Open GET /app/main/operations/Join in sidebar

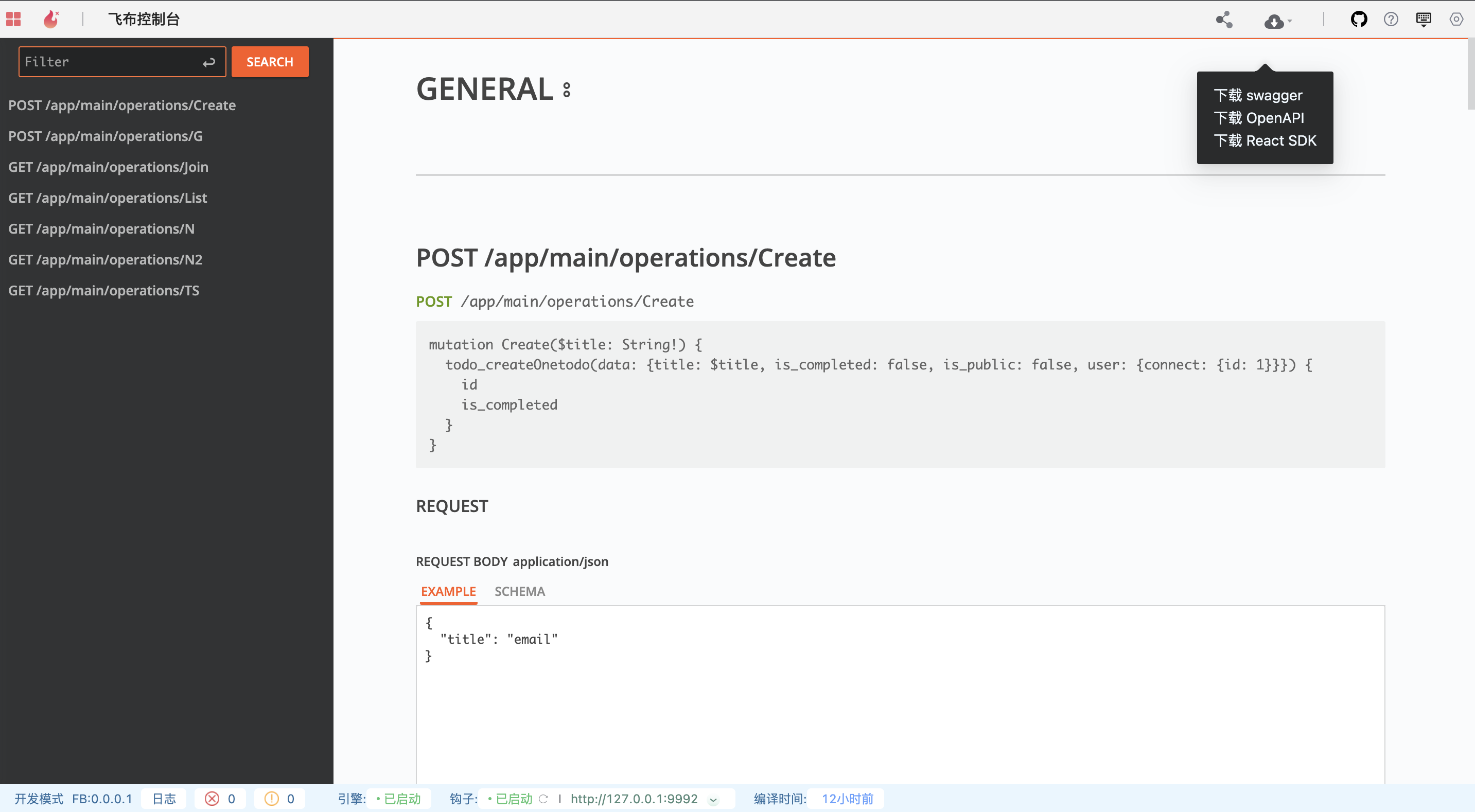pos(108,167)
